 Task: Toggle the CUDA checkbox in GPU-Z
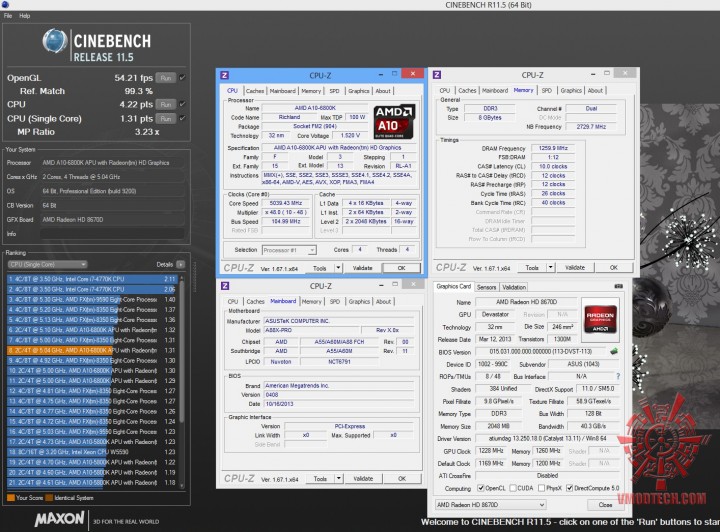pyautogui.click(x=513, y=488)
